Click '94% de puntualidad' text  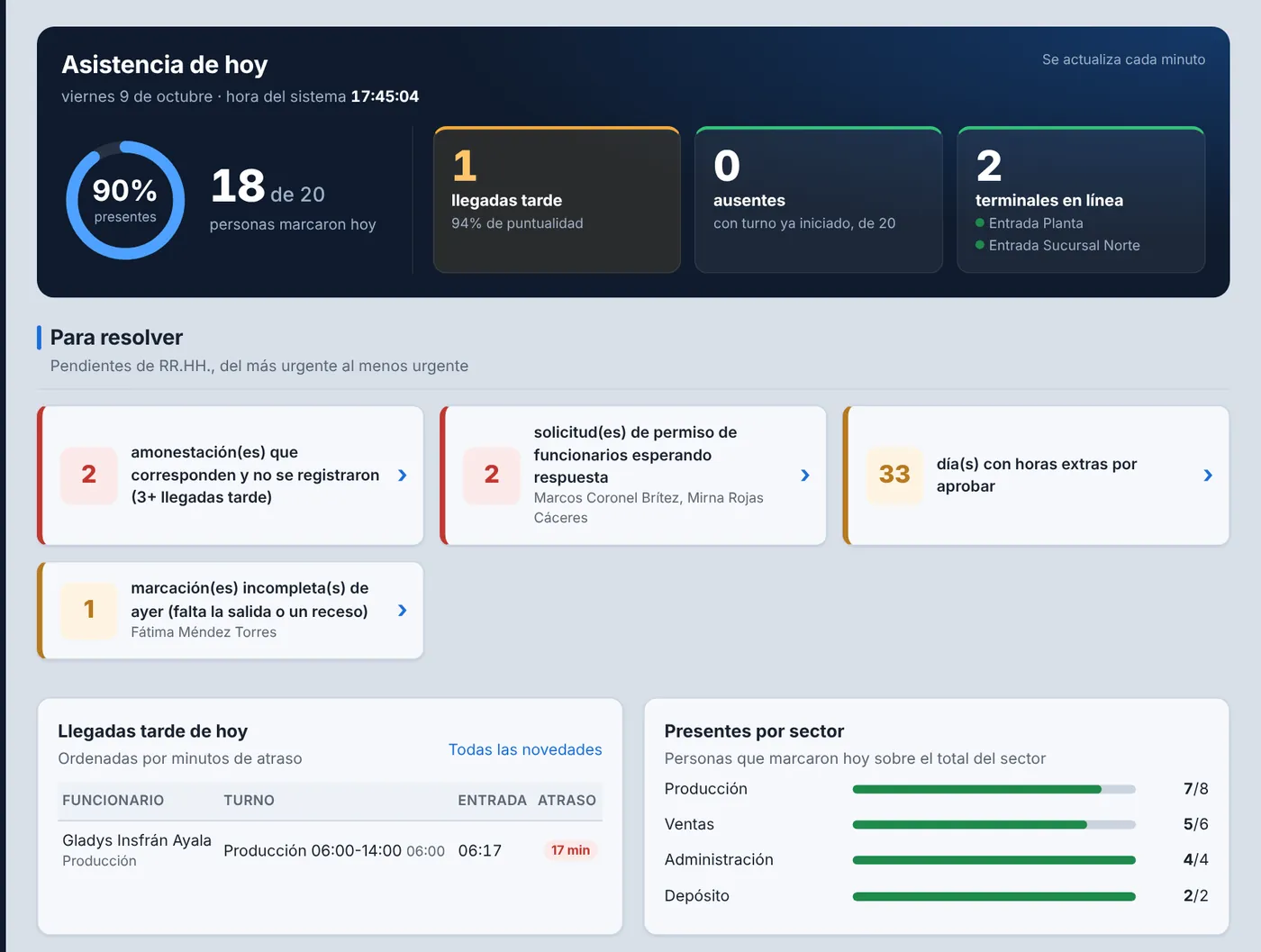click(x=517, y=223)
